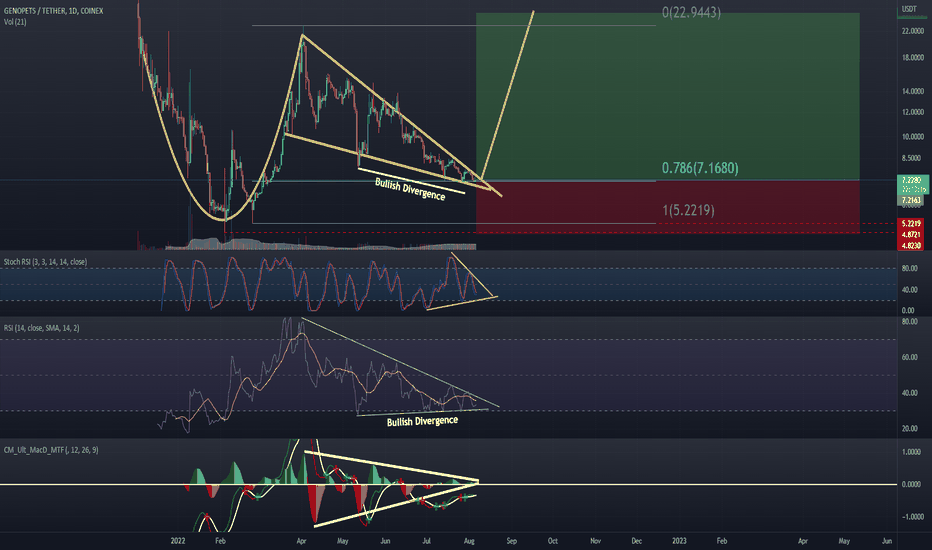The height and width of the screenshot is (550, 932).
Task: Click the 60.00 level on RSI axis
Action: tap(909, 357)
